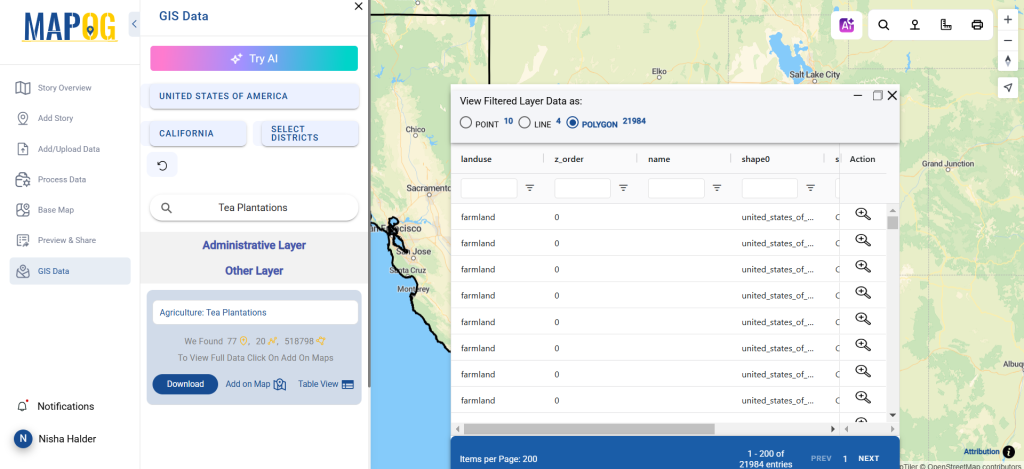The width and height of the screenshot is (1024, 469).
Task: Locate me with navigation arrow icon
Action: click(1008, 88)
